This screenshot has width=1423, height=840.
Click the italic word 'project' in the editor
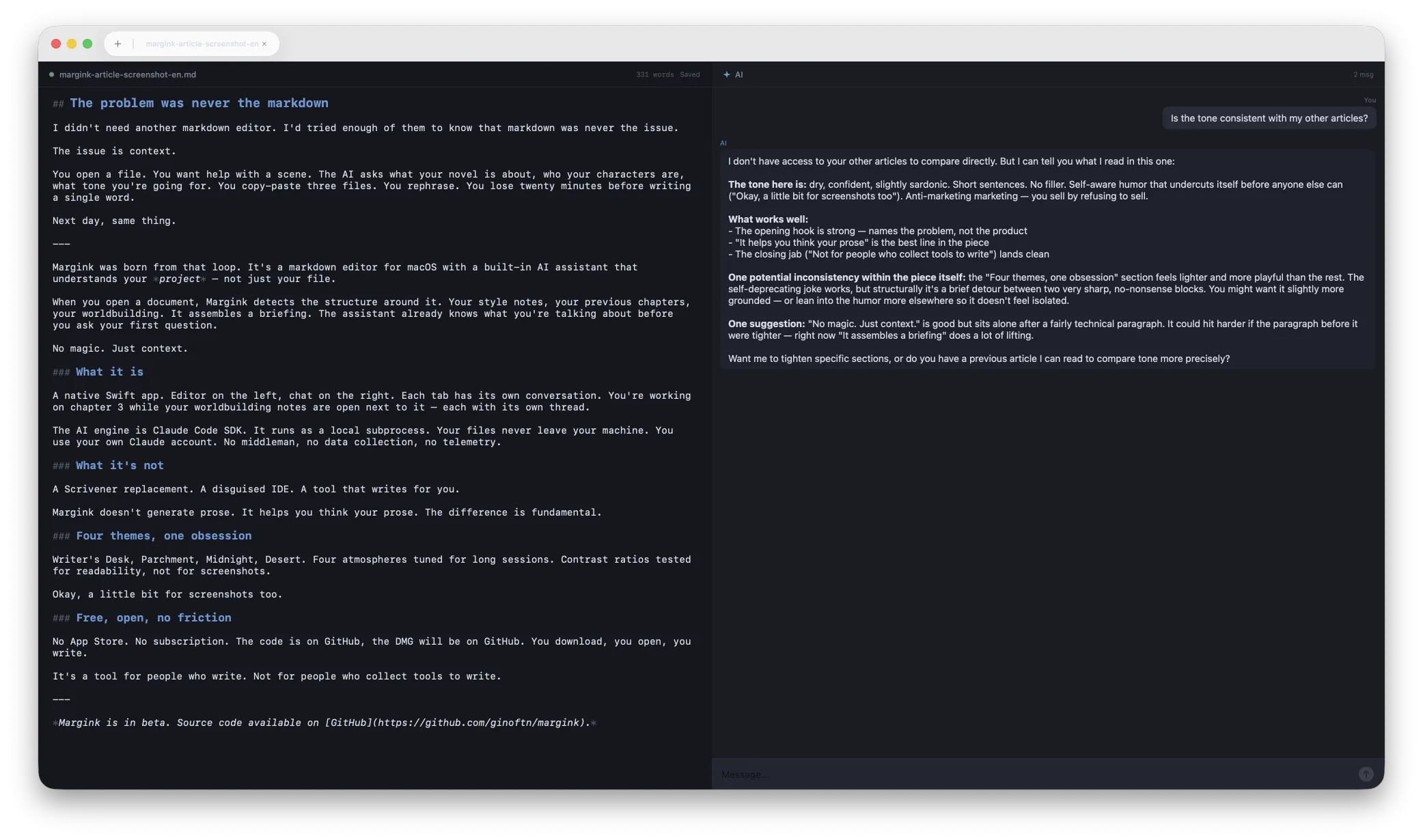click(180, 279)
